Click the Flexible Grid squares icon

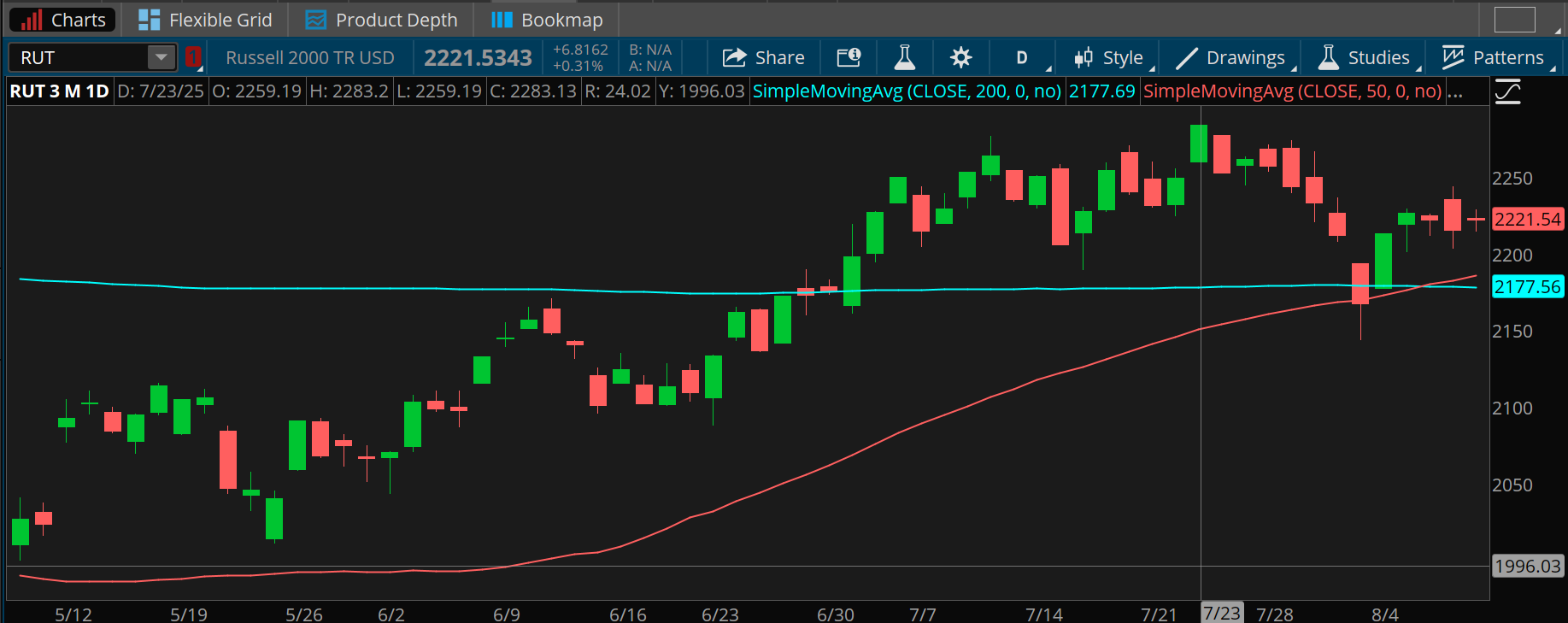149,20
